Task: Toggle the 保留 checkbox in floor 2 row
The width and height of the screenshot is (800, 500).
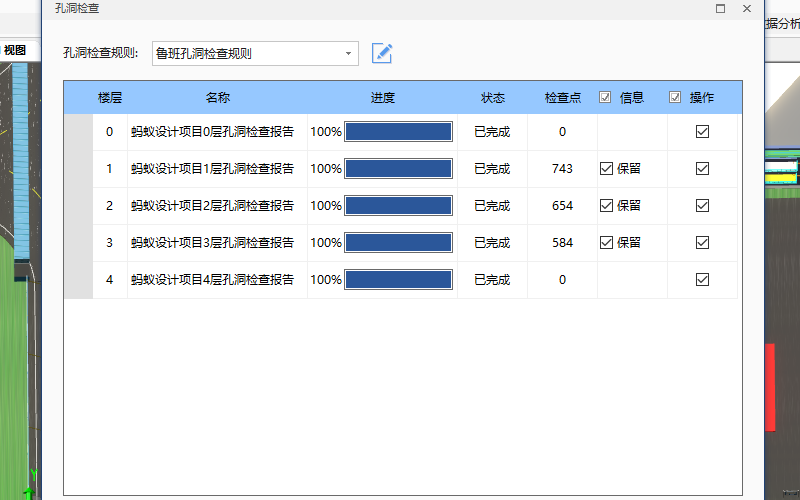Action: pyautogui.click(x=606, y=206)
